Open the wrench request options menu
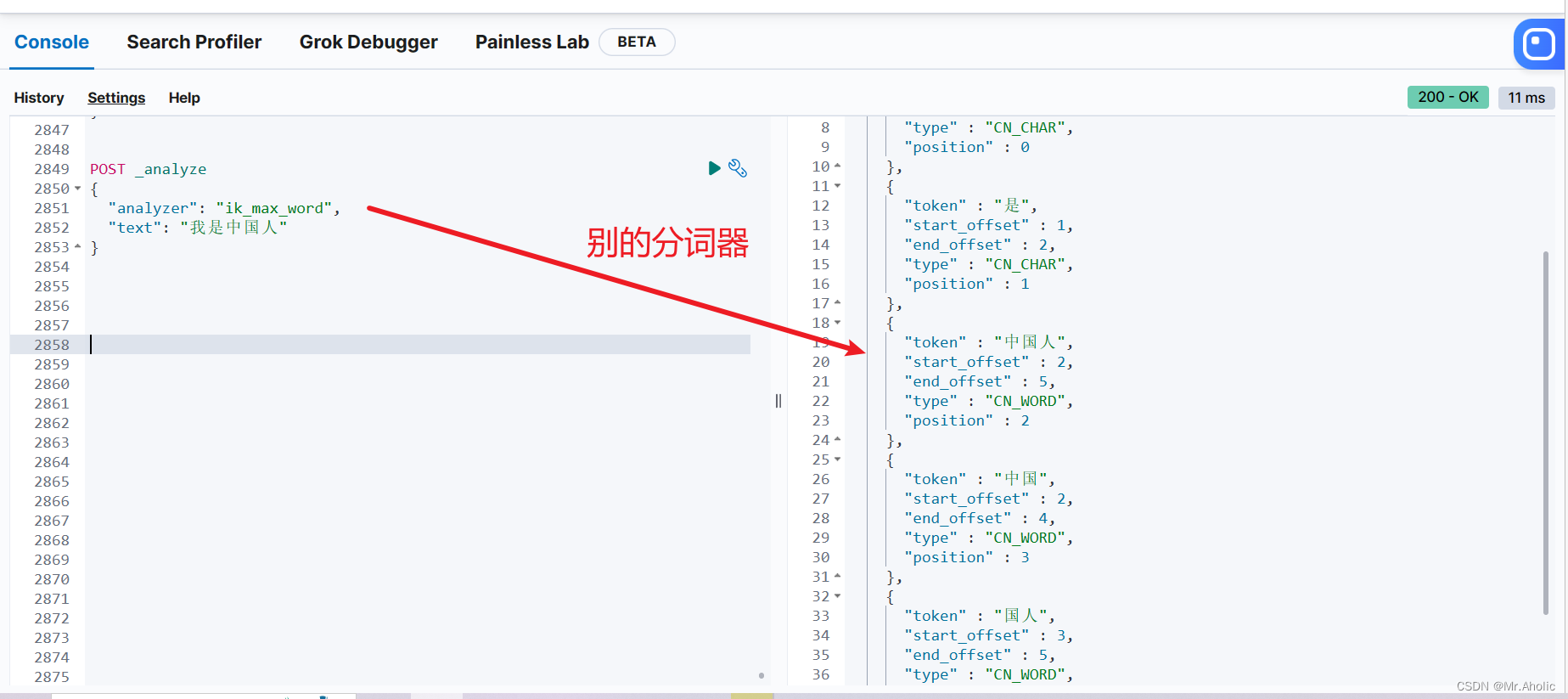 click(738, 168)
